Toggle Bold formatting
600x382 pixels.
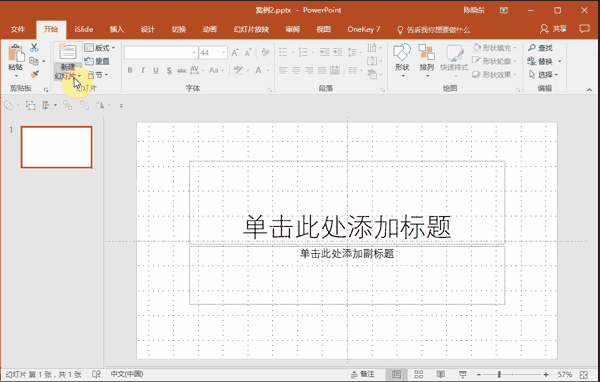pos(130,70)
